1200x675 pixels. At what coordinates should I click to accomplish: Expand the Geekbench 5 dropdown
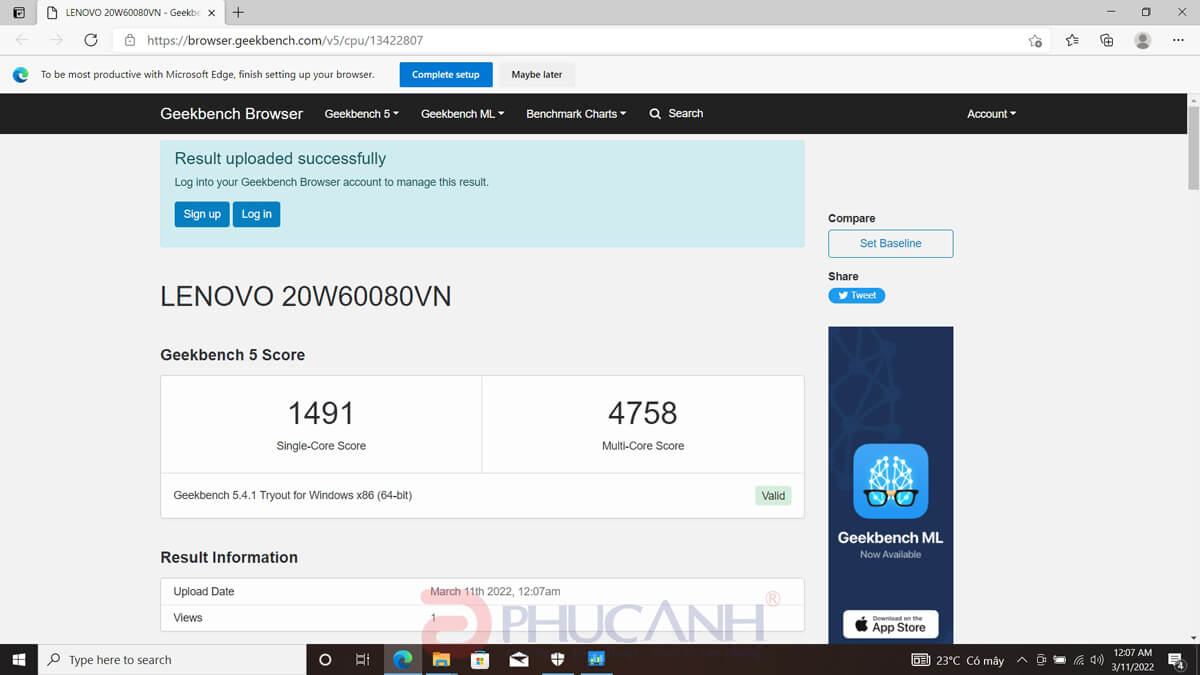361,114
